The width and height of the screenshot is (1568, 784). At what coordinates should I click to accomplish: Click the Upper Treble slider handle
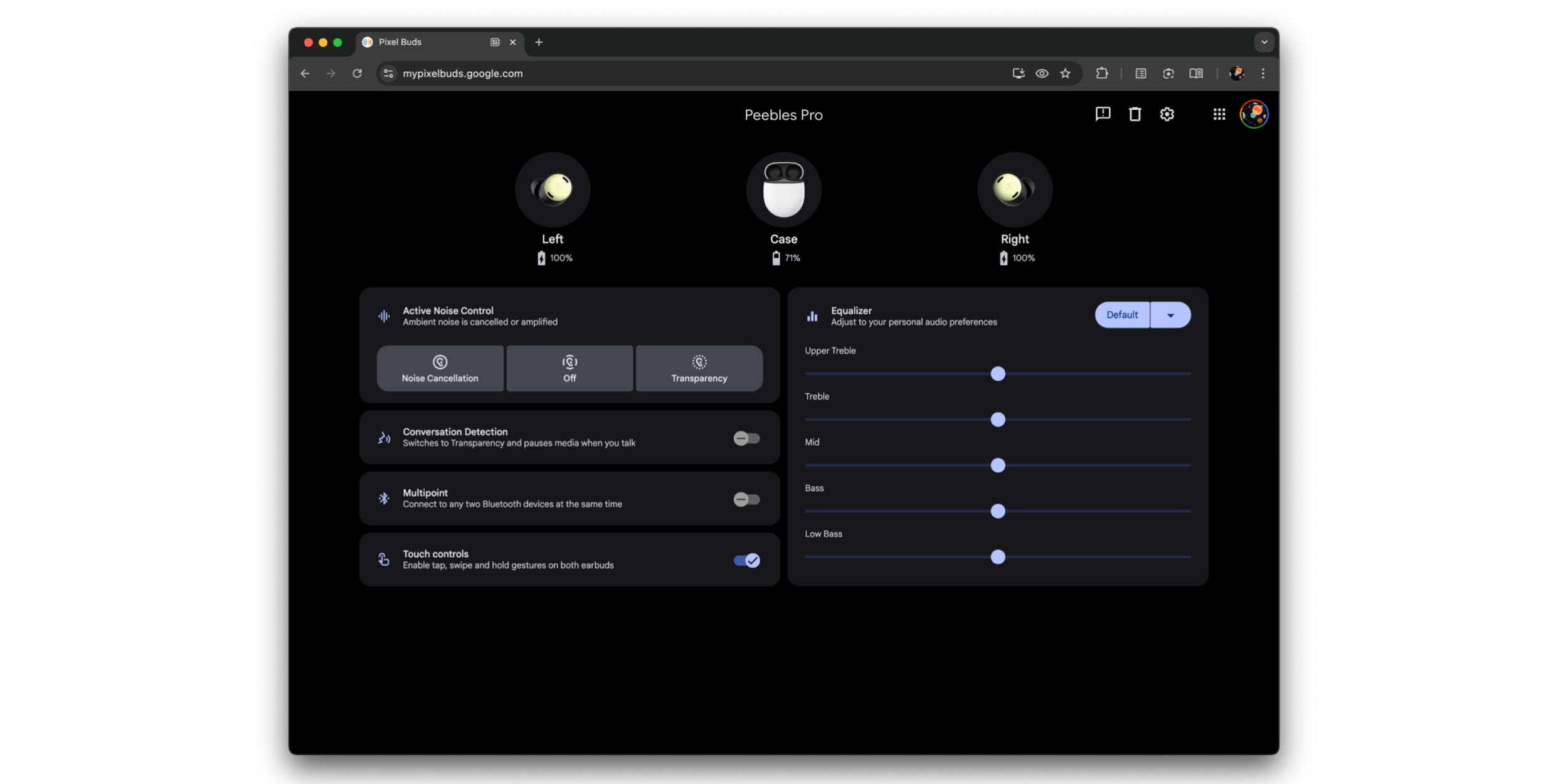tap(997, 374)
